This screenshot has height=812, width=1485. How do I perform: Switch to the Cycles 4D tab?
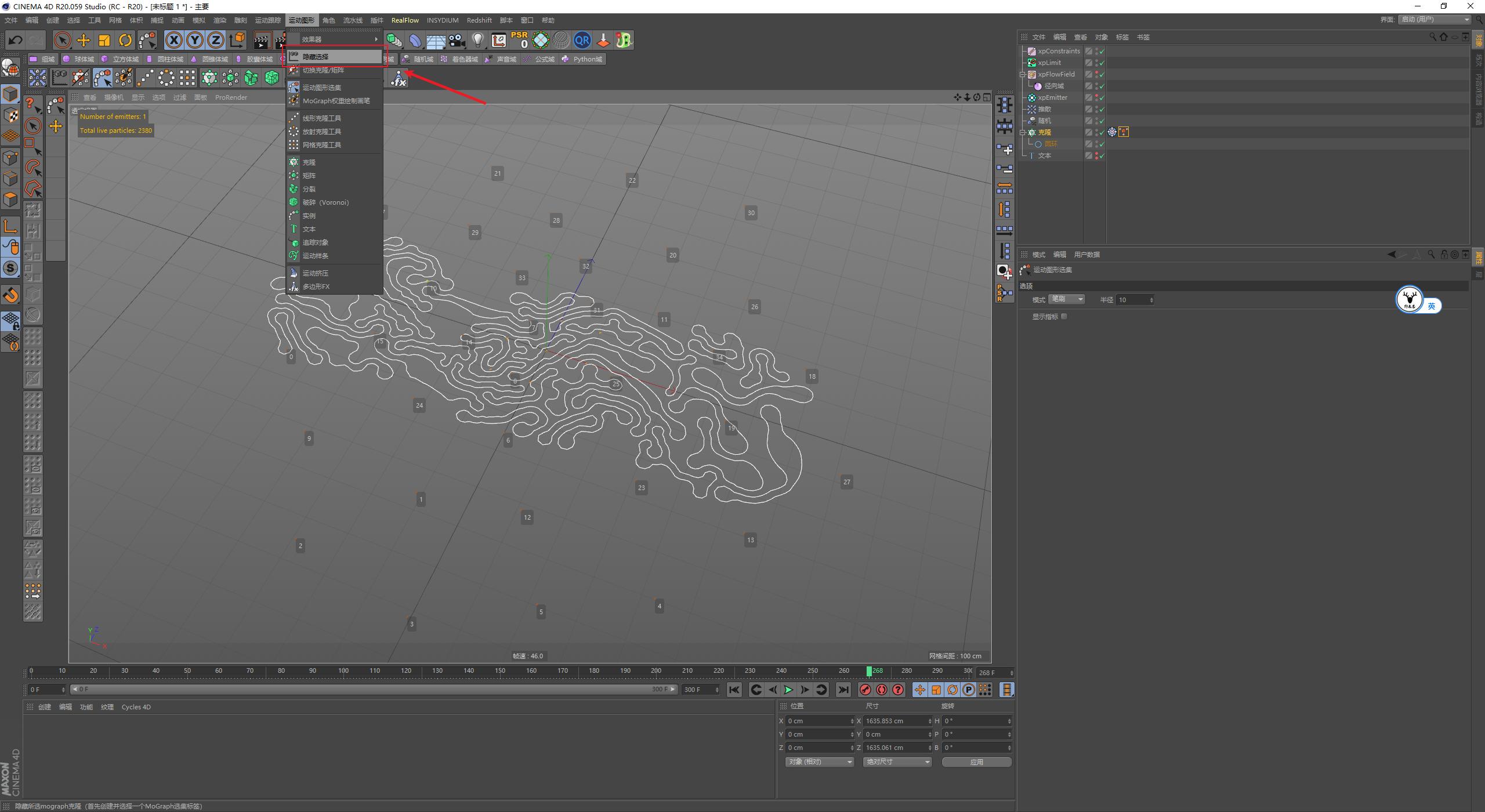click(136, 706)
